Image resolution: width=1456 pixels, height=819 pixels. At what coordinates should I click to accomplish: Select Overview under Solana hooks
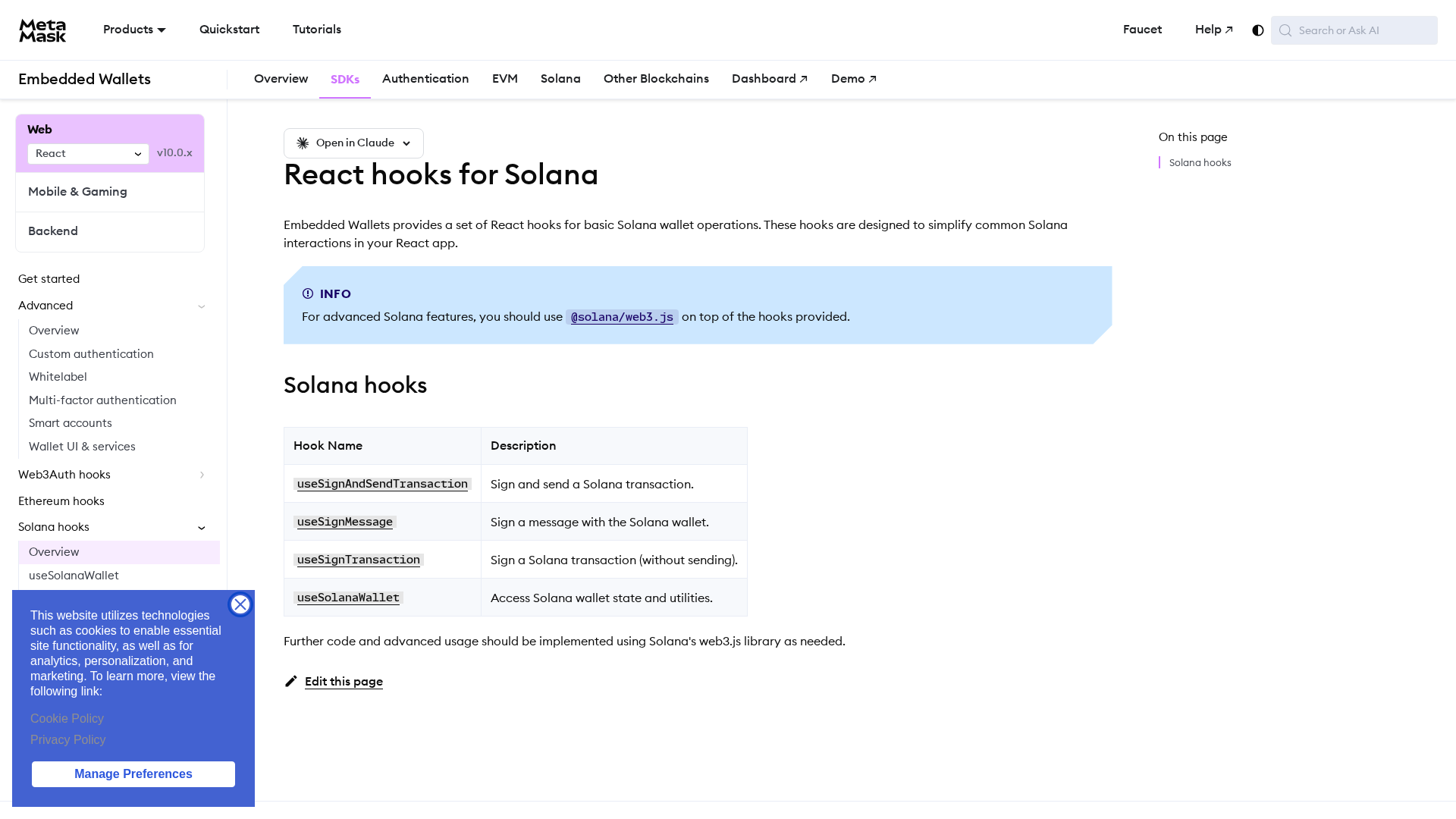pos(119,552)
